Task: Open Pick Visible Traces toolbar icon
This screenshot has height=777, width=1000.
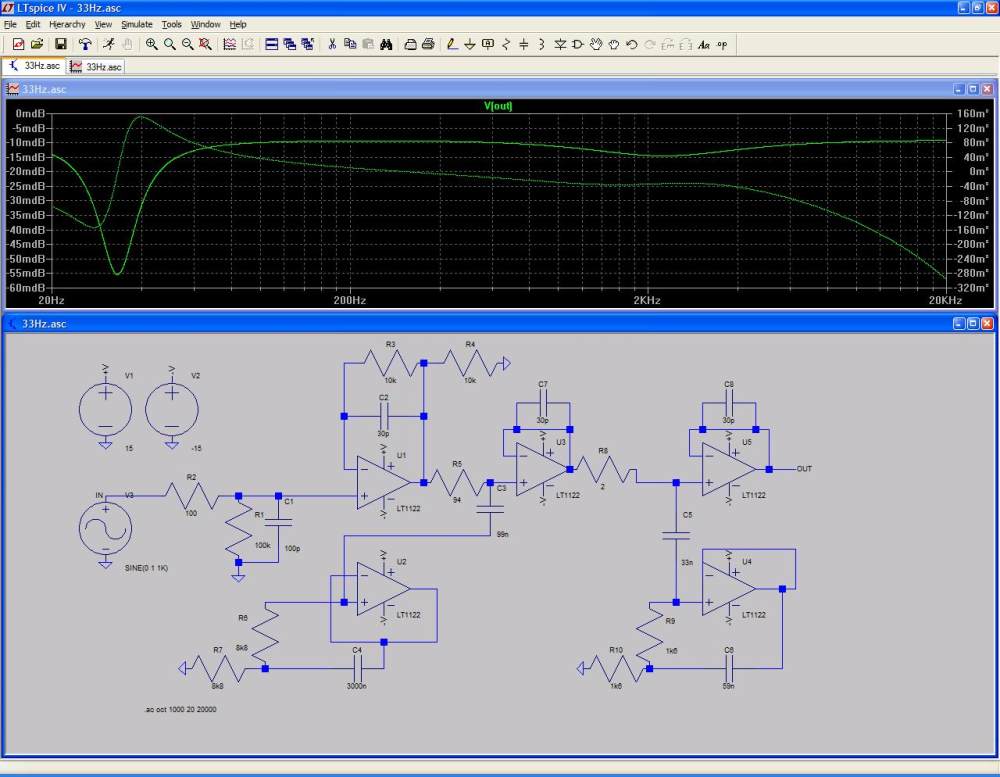Action: pos(230,44)
